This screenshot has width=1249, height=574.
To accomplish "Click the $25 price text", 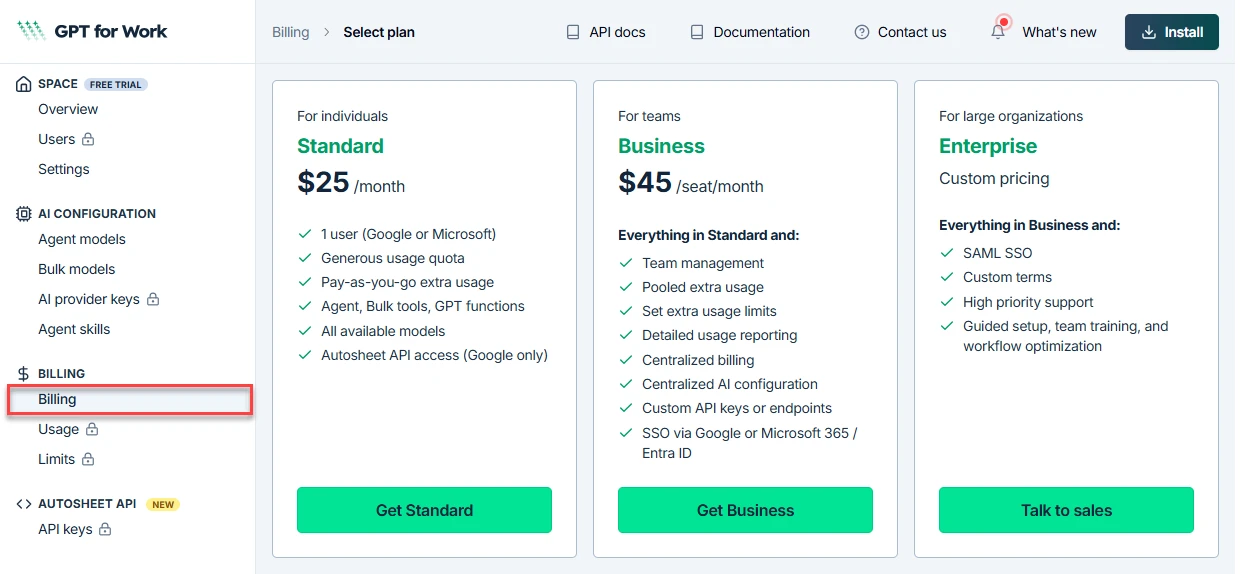I will (323, 182).
